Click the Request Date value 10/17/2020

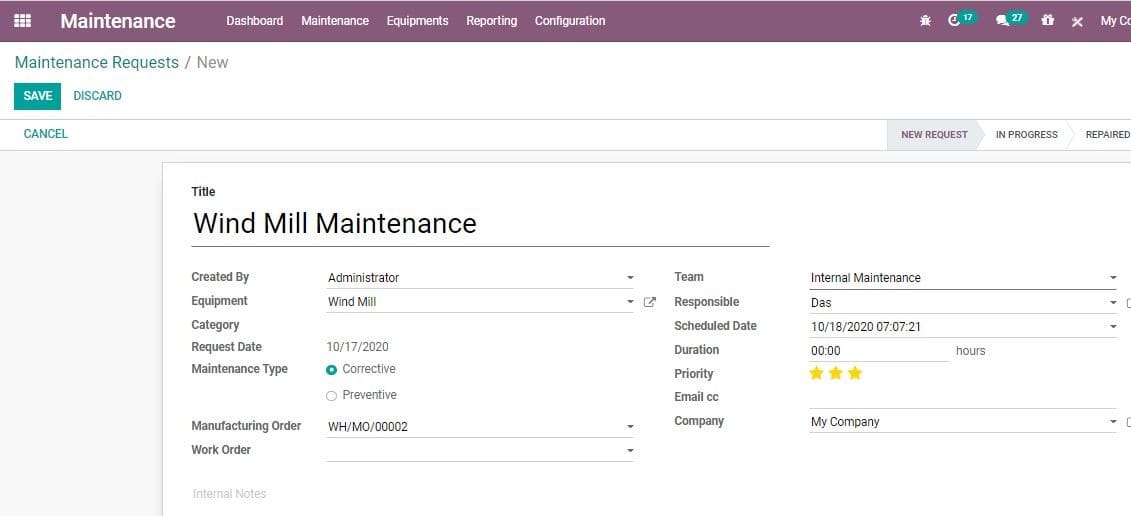tap(358, 347)
